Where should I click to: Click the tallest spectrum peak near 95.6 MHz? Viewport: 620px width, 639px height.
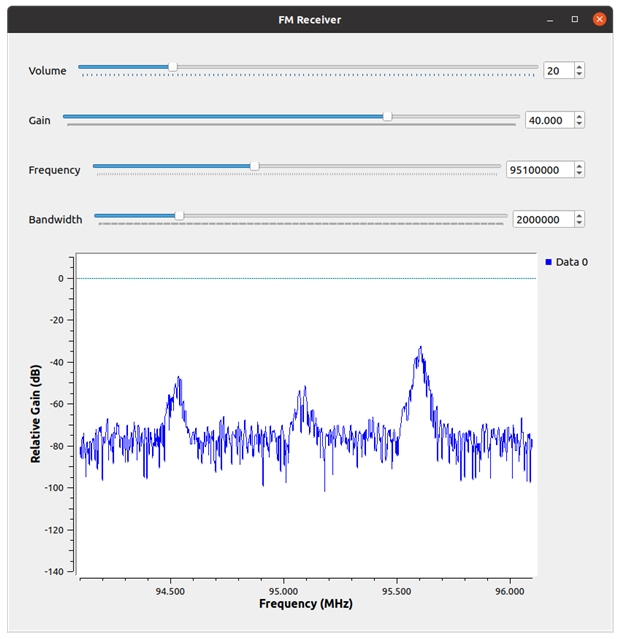(x=421, y=349)
